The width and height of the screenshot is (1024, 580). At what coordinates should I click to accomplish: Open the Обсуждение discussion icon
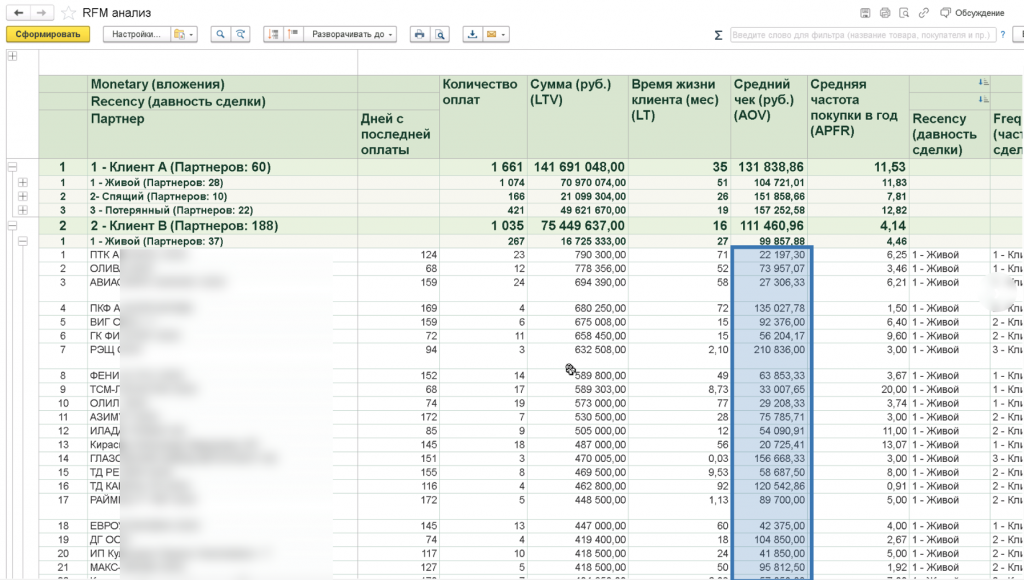pos(945,13)
